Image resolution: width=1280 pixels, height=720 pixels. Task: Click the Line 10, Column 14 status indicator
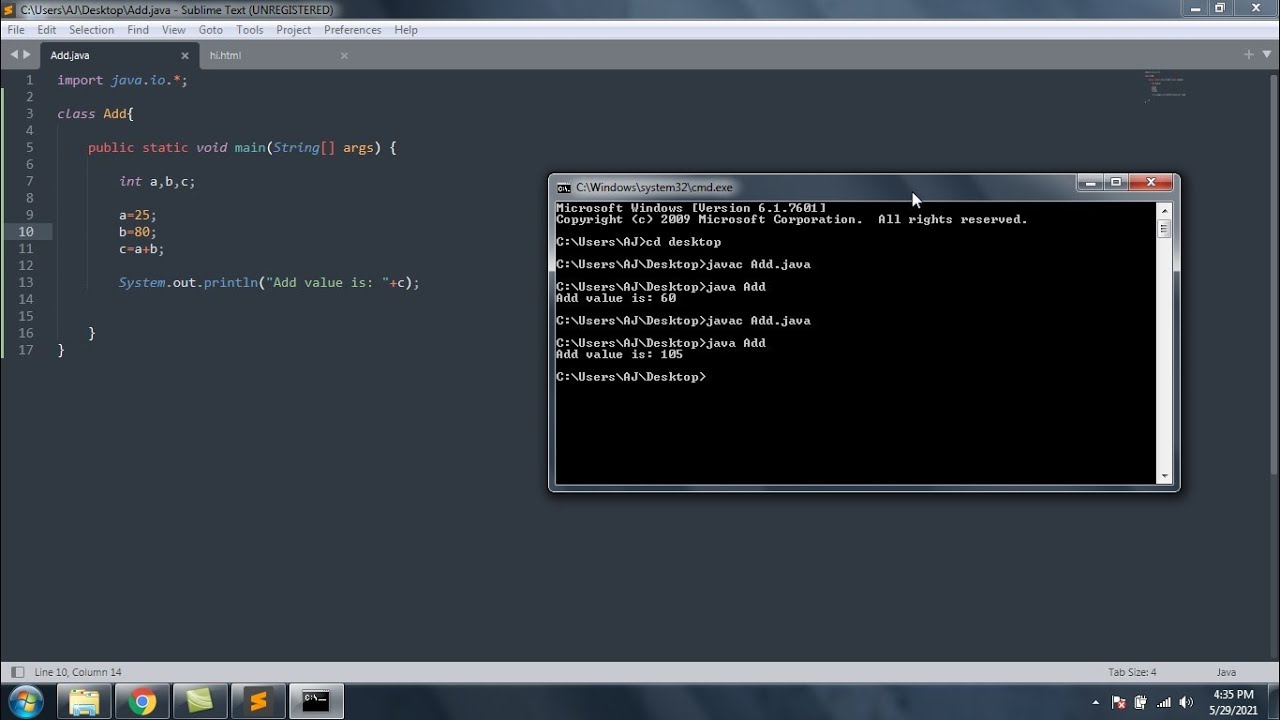pyautogui.click(x=78, y=671)
